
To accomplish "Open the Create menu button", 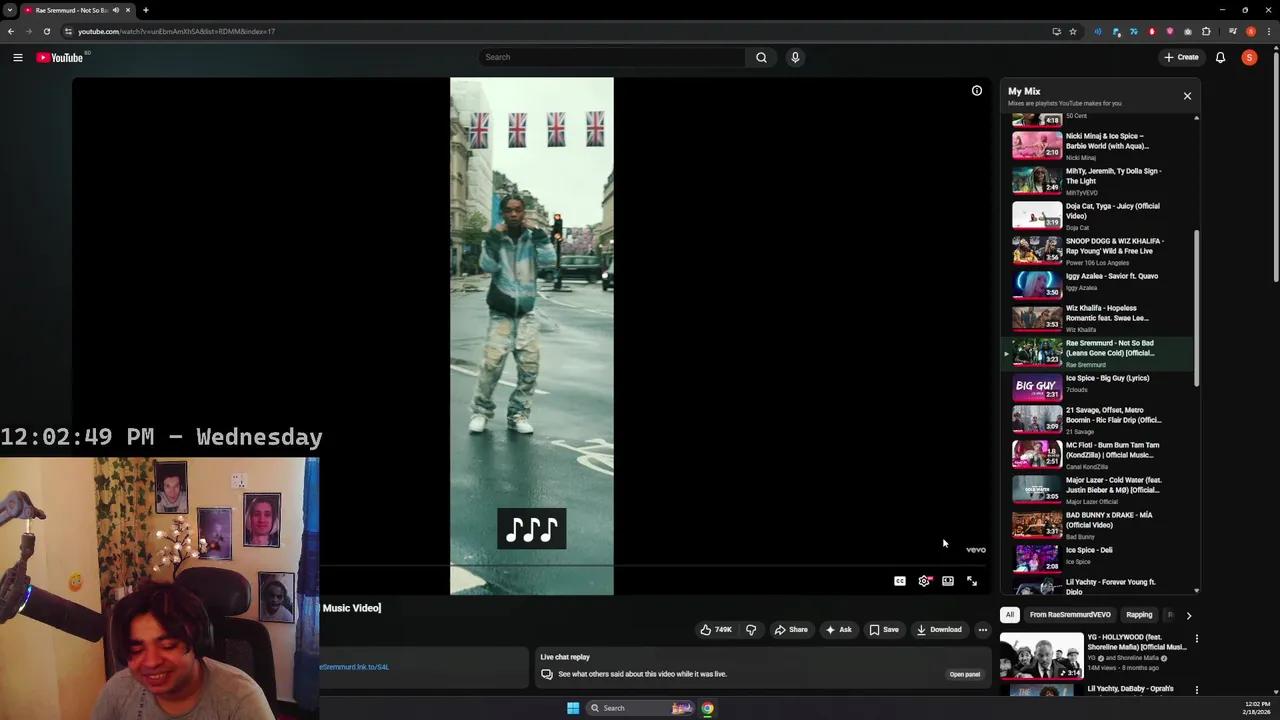I will [x=1181, y=57].
